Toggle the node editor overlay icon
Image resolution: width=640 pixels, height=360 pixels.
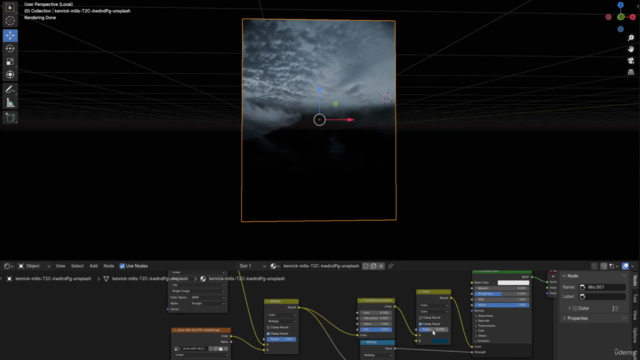[625, 266]
